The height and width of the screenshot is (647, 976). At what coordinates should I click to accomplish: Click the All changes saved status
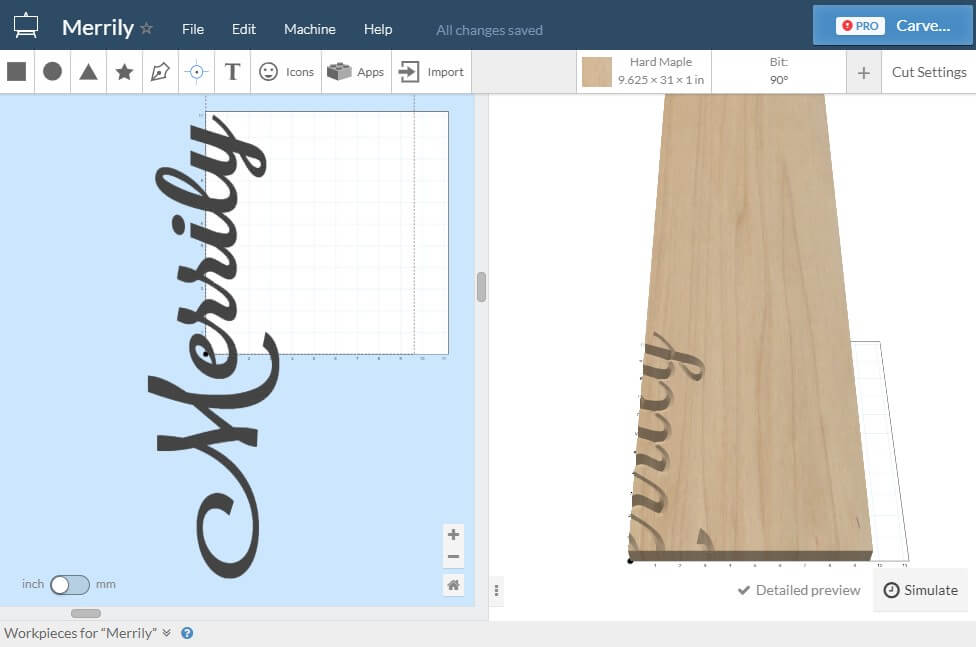pos(489,30)
